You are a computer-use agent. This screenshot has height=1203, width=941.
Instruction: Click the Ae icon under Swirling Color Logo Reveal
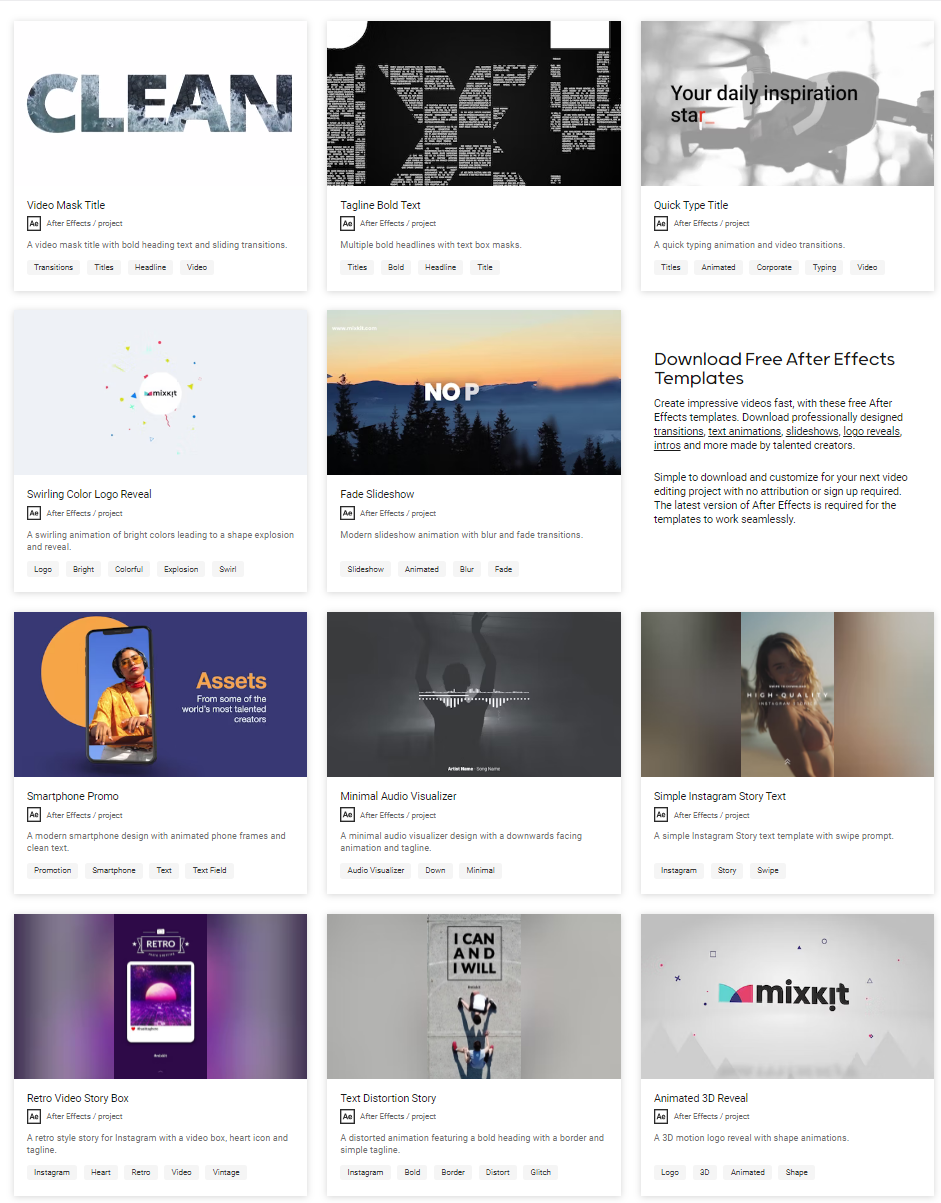(34, 513)
